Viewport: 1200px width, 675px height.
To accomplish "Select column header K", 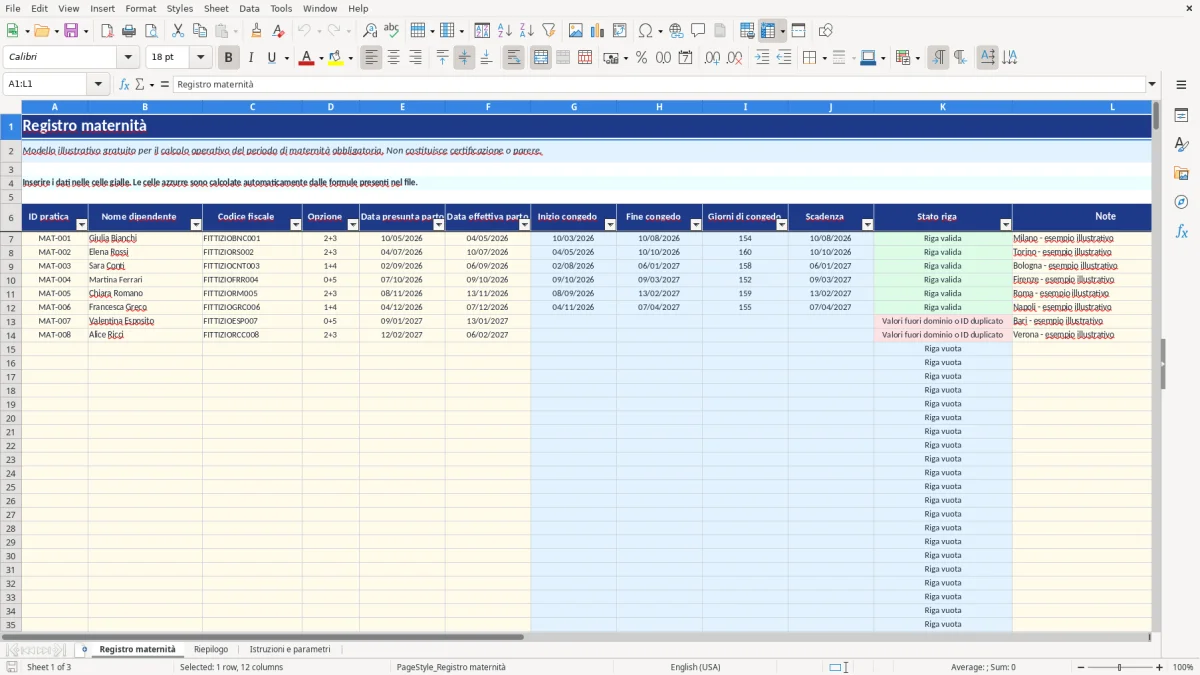I will (x=942, y=106).
